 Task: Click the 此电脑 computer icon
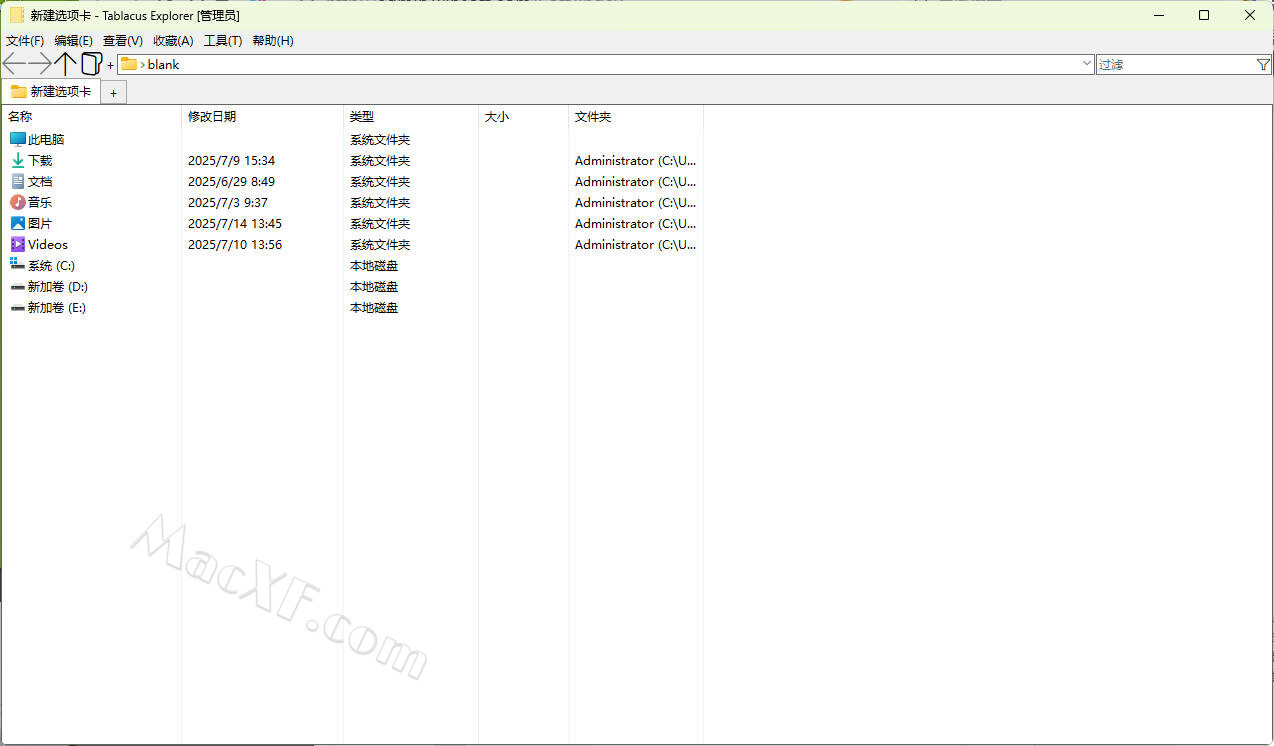(18, 140)
